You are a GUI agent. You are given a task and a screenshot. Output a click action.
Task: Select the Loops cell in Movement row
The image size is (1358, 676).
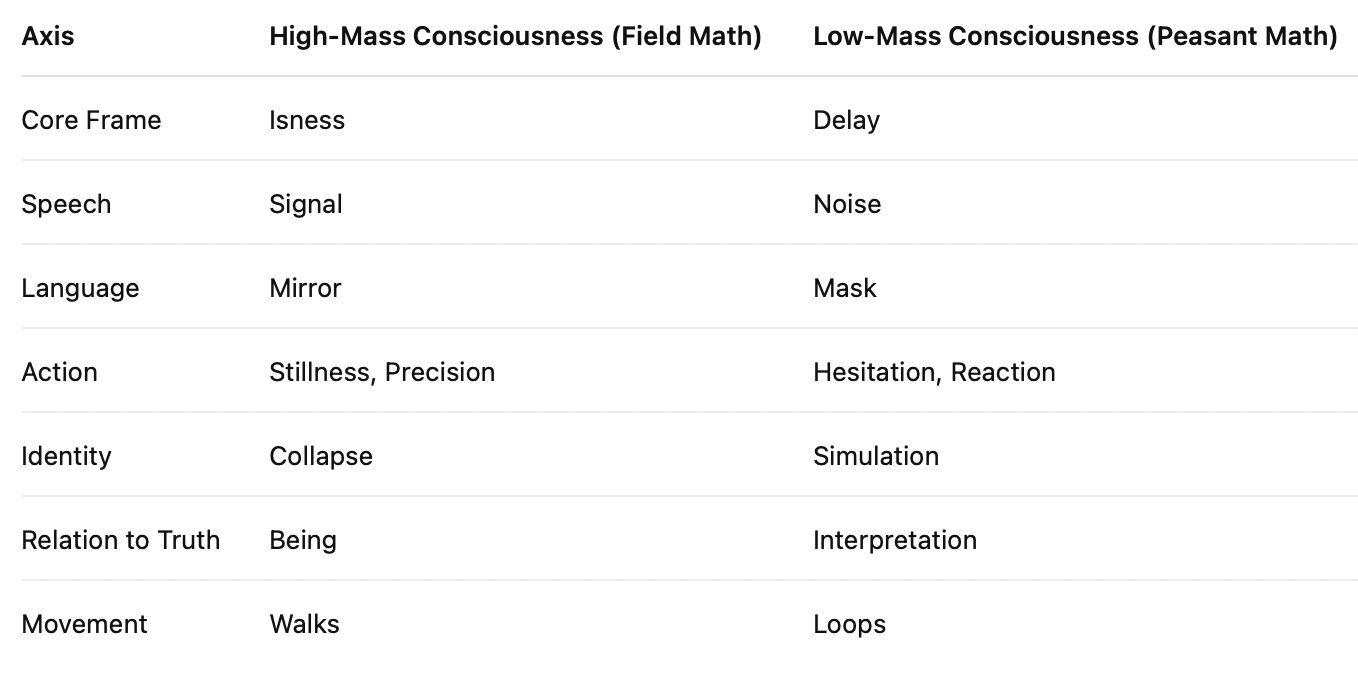coord(849,624)
